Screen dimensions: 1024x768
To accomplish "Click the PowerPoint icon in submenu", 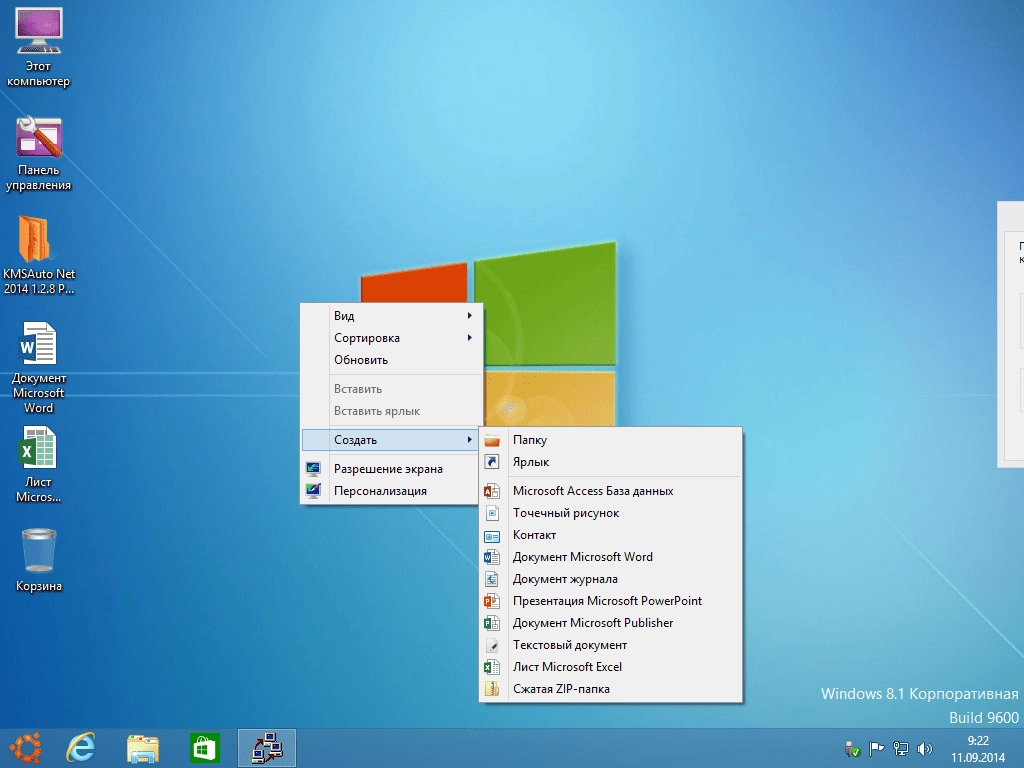I will coord(492,601).
